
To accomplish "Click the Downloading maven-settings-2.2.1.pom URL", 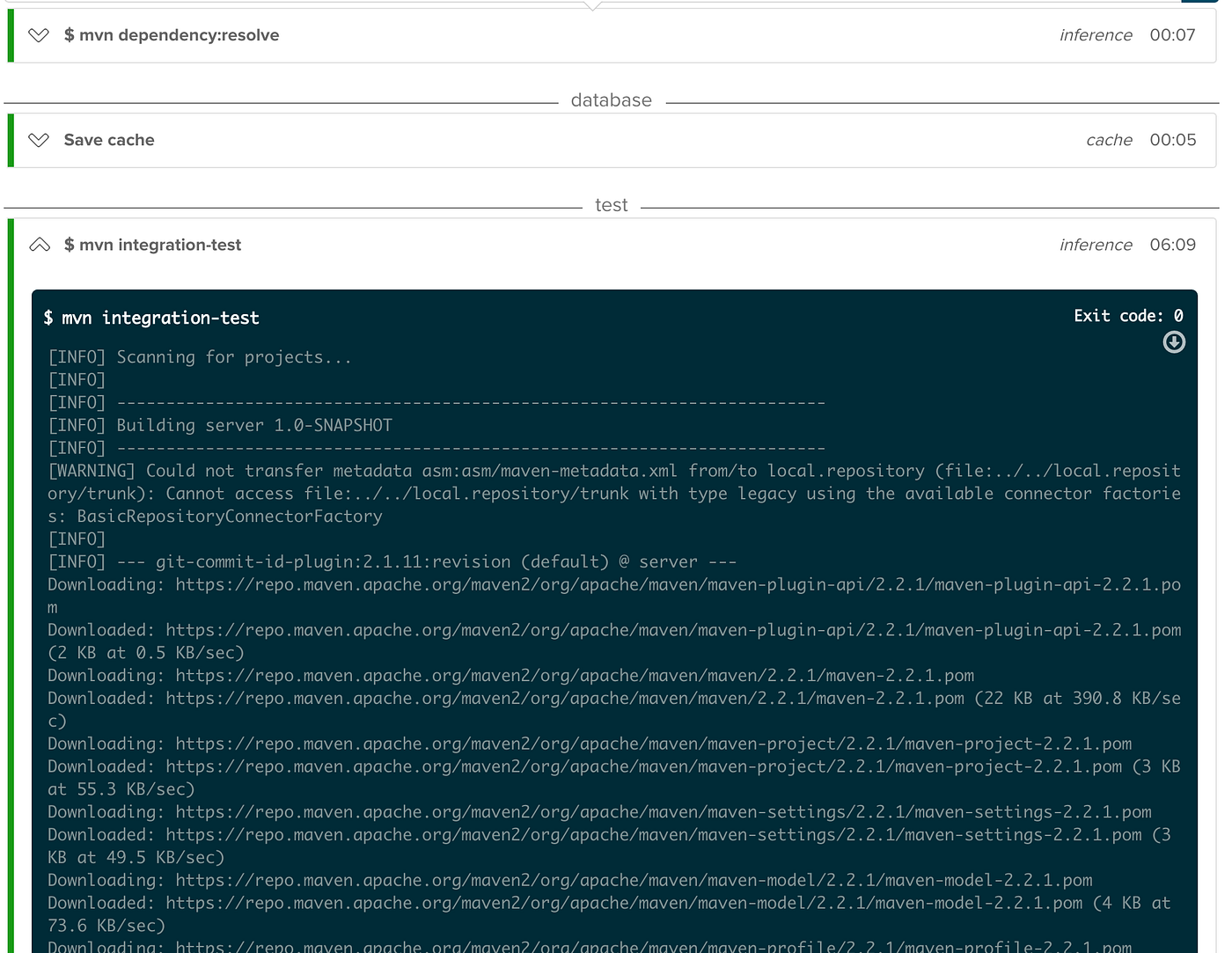I will click(664, 812).
